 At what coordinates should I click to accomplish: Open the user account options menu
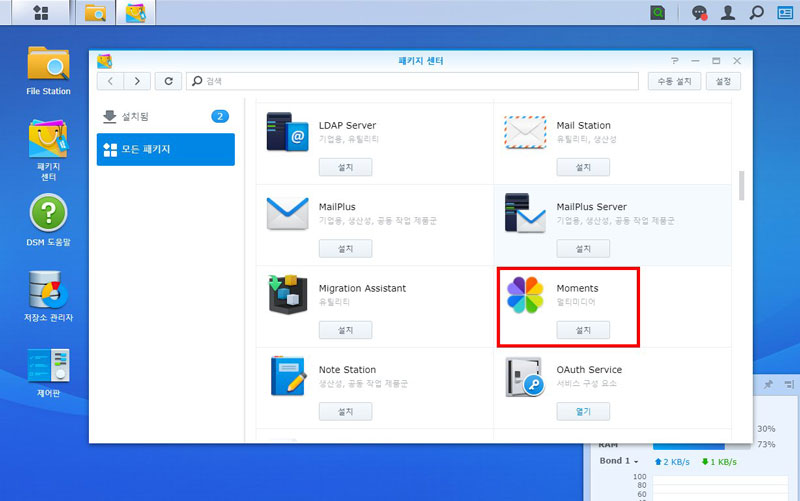coord(729,13)
